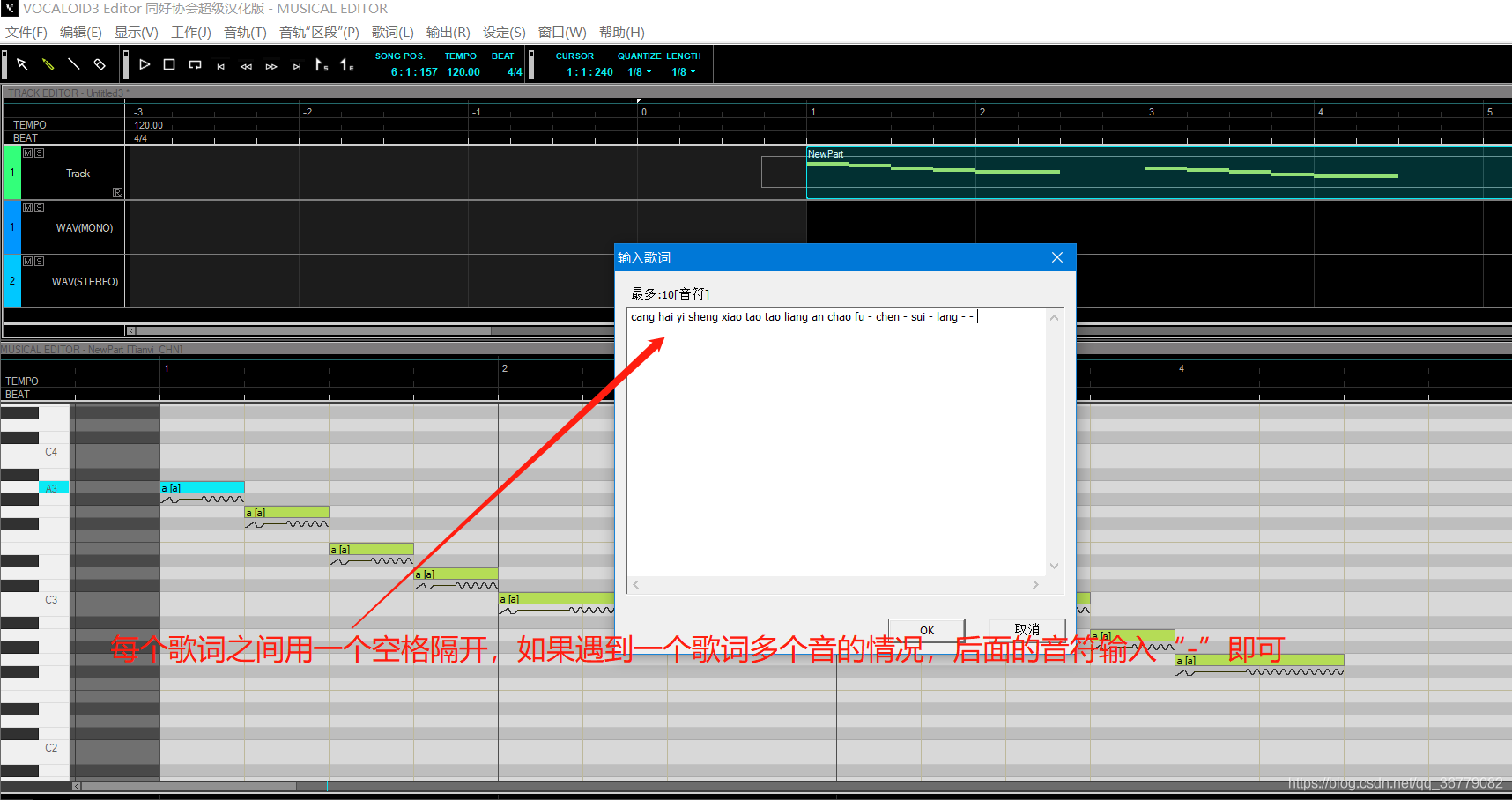Click the Song Position 6:1:157 display

click(x=414, y=72)
